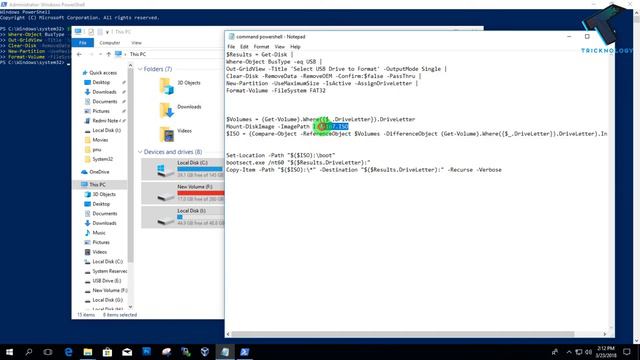Open the recent locations dropdown in Explorer
This screenshot has width=640, height=360.
pos(100,54)
